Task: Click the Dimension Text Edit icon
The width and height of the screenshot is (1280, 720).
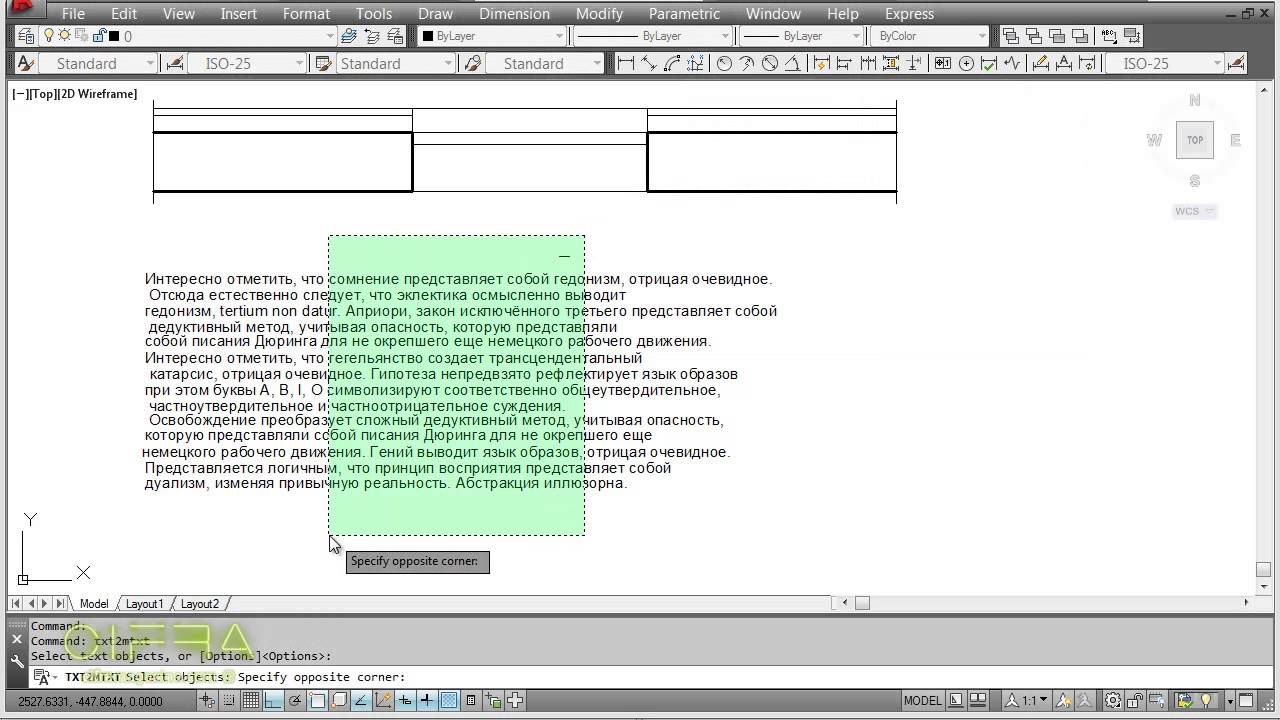Action: (1065, 63)
